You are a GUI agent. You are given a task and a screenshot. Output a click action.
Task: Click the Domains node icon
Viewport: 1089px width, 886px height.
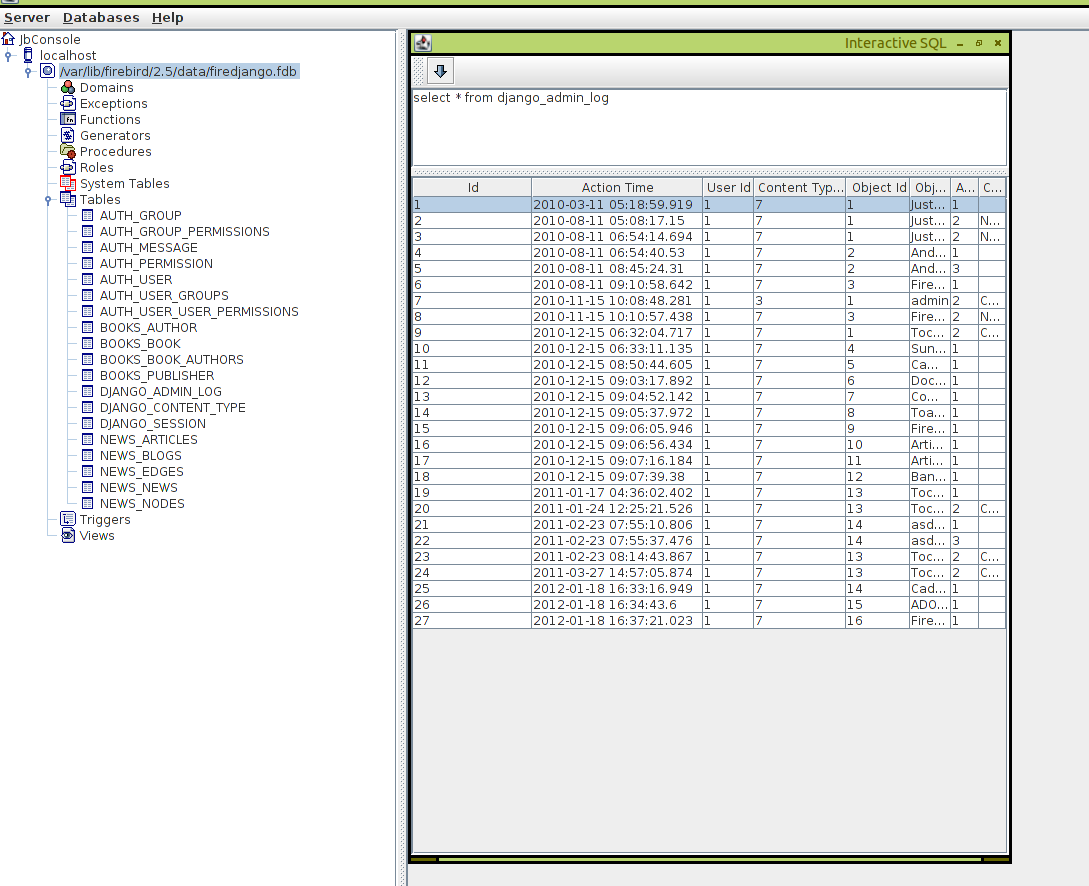click(x=68, y=88)
